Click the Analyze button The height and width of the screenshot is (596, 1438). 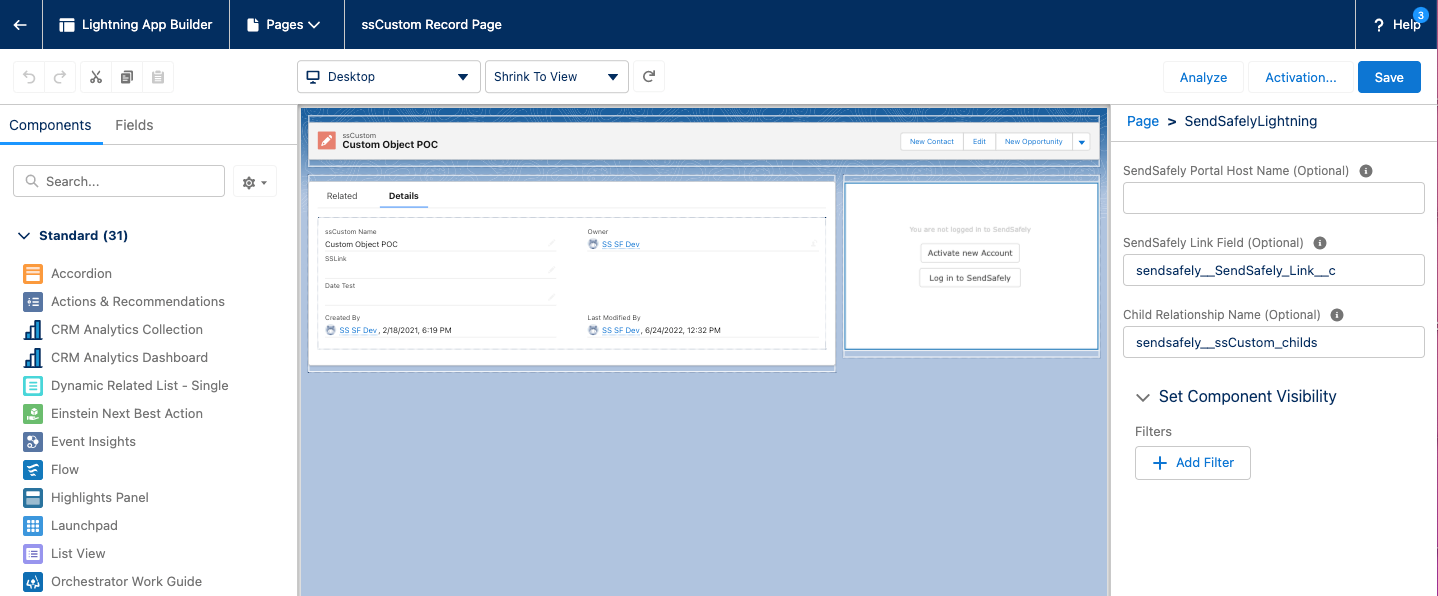(x=1203, y=77)
